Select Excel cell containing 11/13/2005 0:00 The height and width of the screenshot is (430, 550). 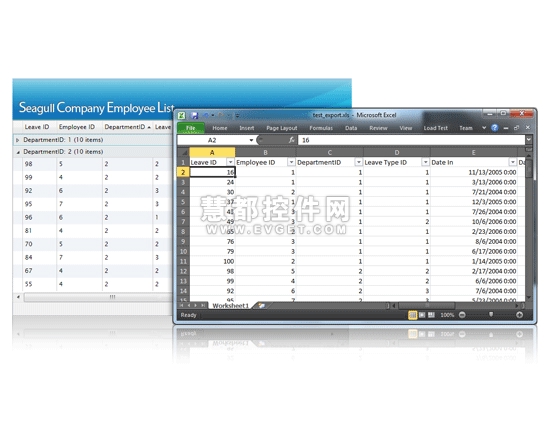(x=474, y=172)
